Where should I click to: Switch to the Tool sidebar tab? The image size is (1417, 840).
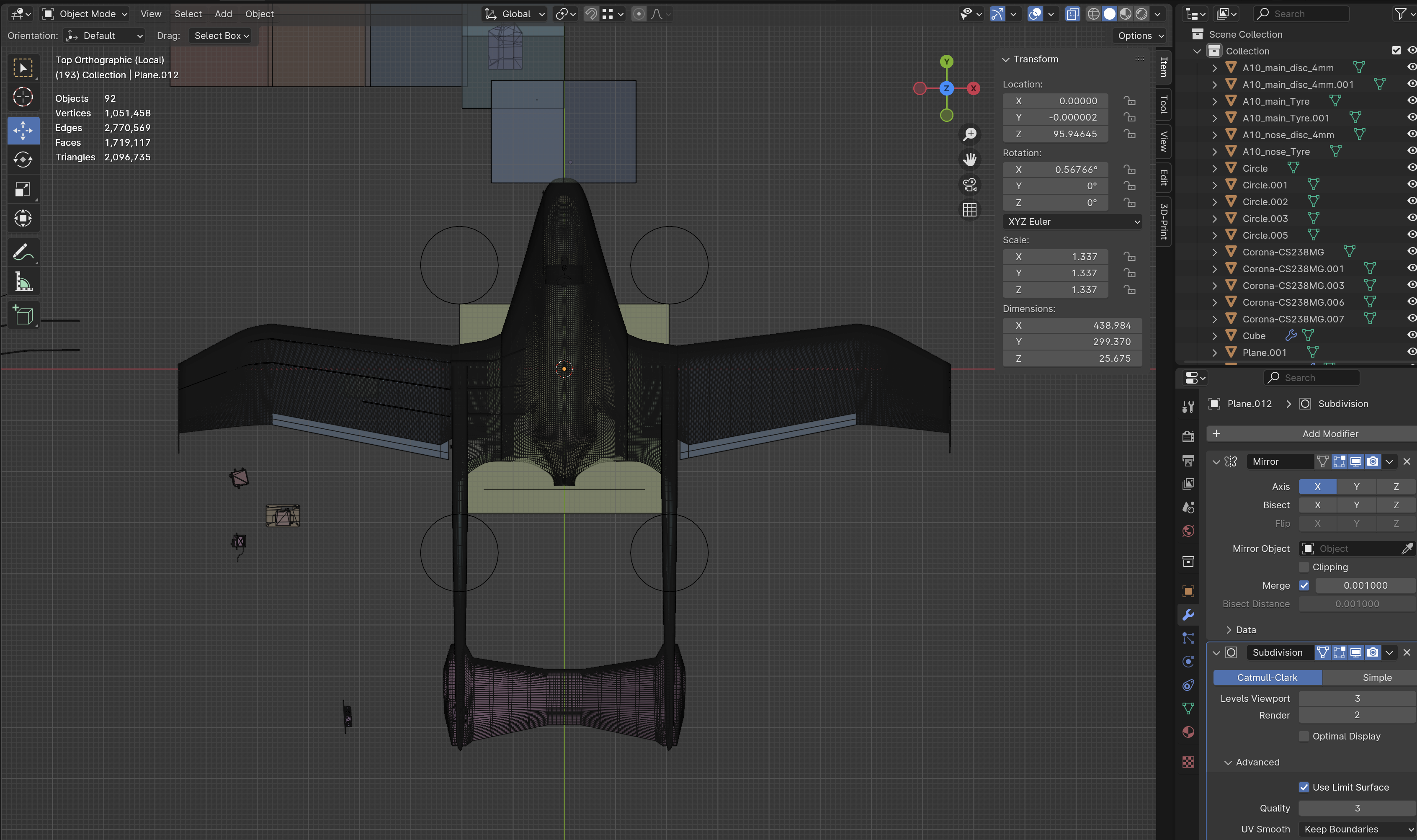(1164, 104)
